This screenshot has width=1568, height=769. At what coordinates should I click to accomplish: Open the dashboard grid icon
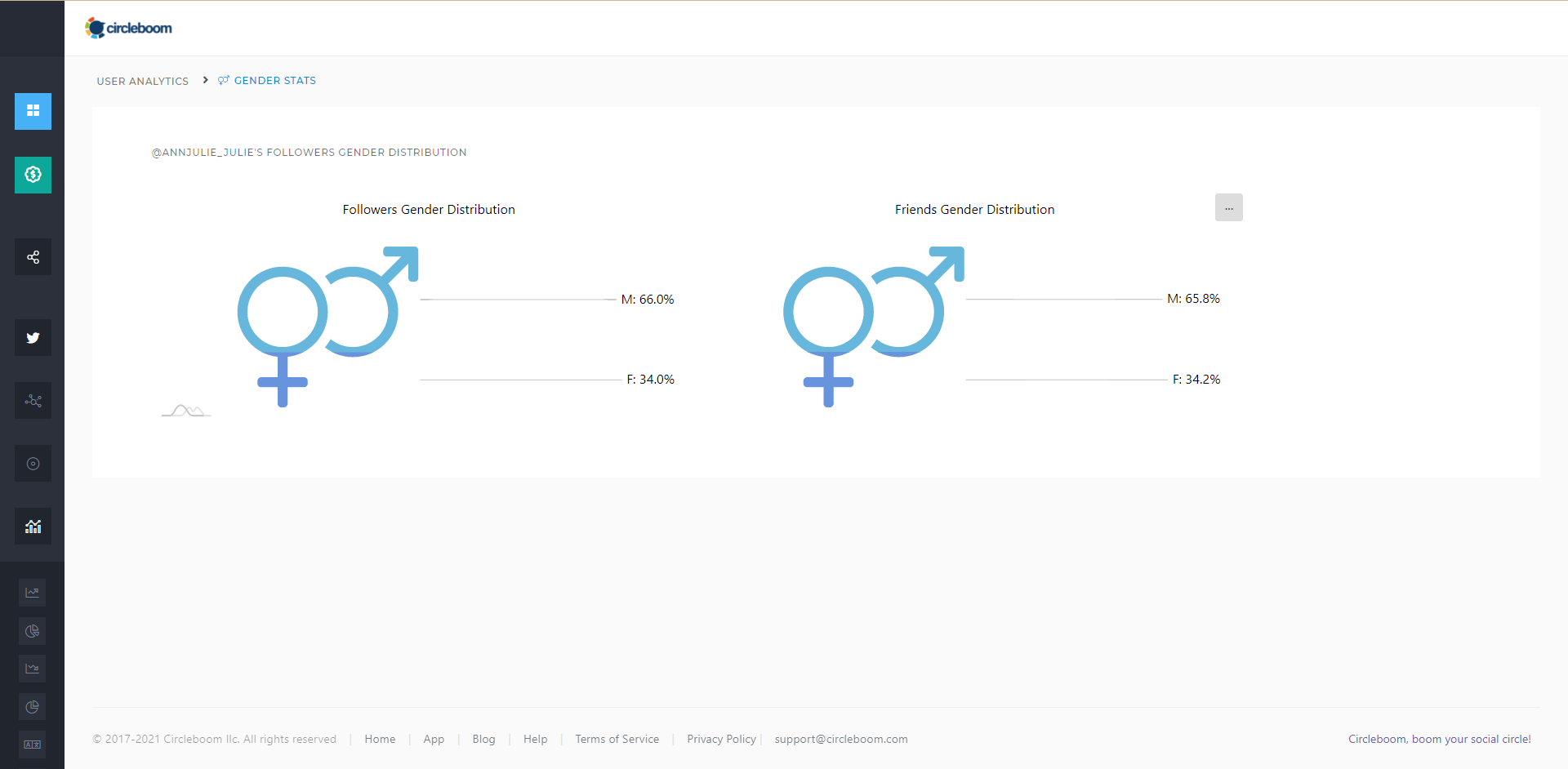33,112
